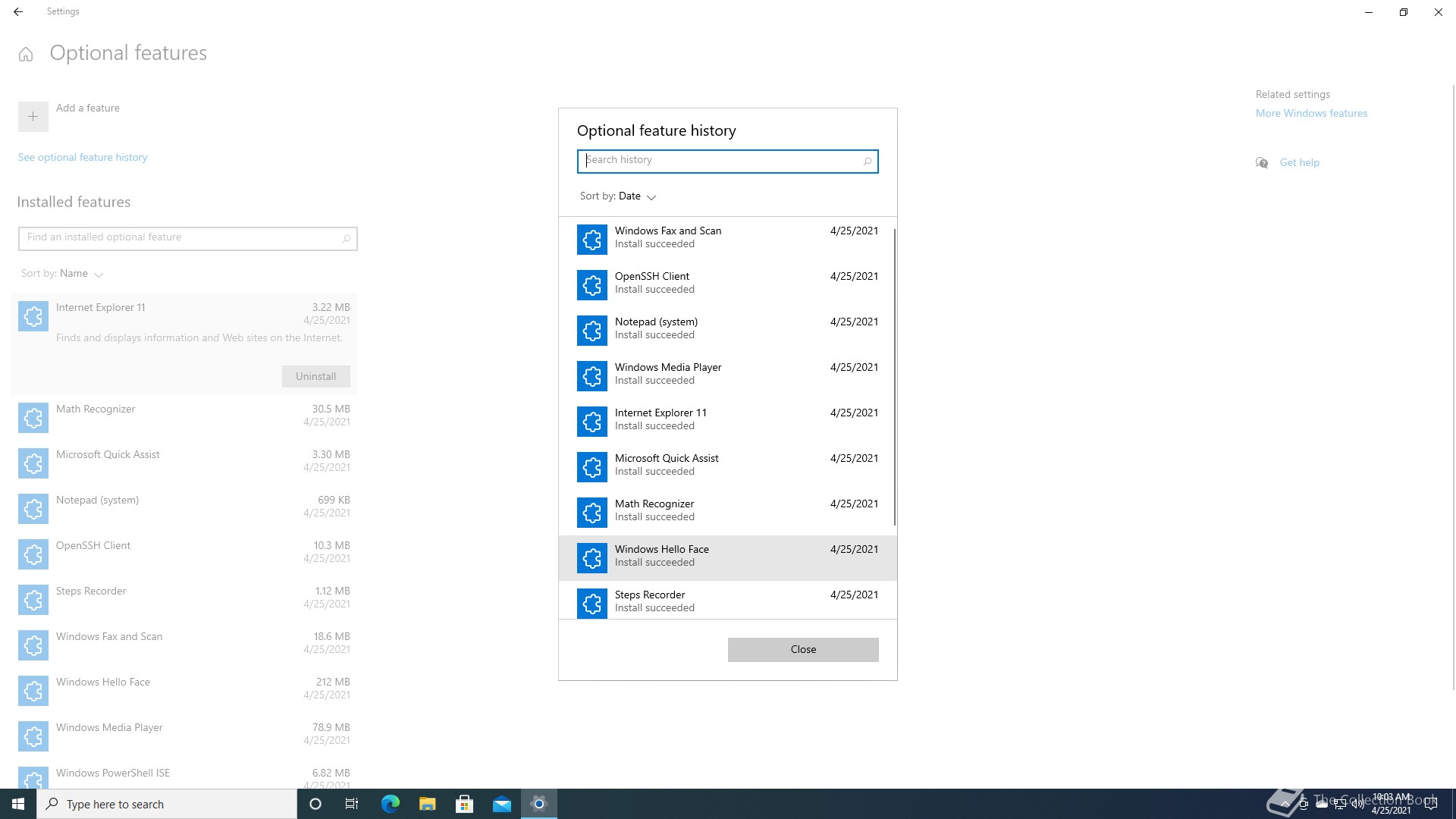Viewport: 1456px width, 819px height.
Task: Open File Explorer from the taskbar
Action: (427, 804)
